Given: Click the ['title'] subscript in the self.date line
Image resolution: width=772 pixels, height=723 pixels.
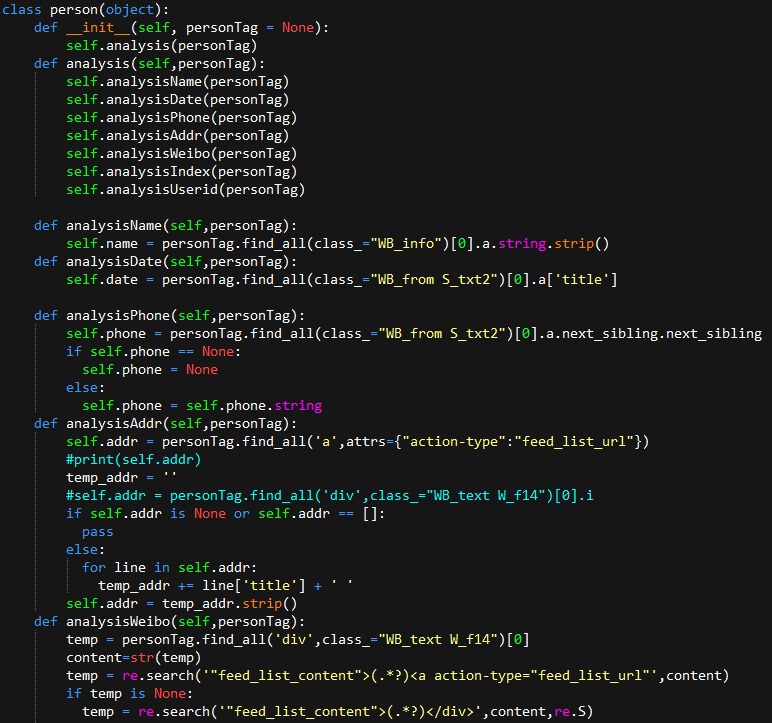Looking at the screenshot, I should [x=581, y=280].
